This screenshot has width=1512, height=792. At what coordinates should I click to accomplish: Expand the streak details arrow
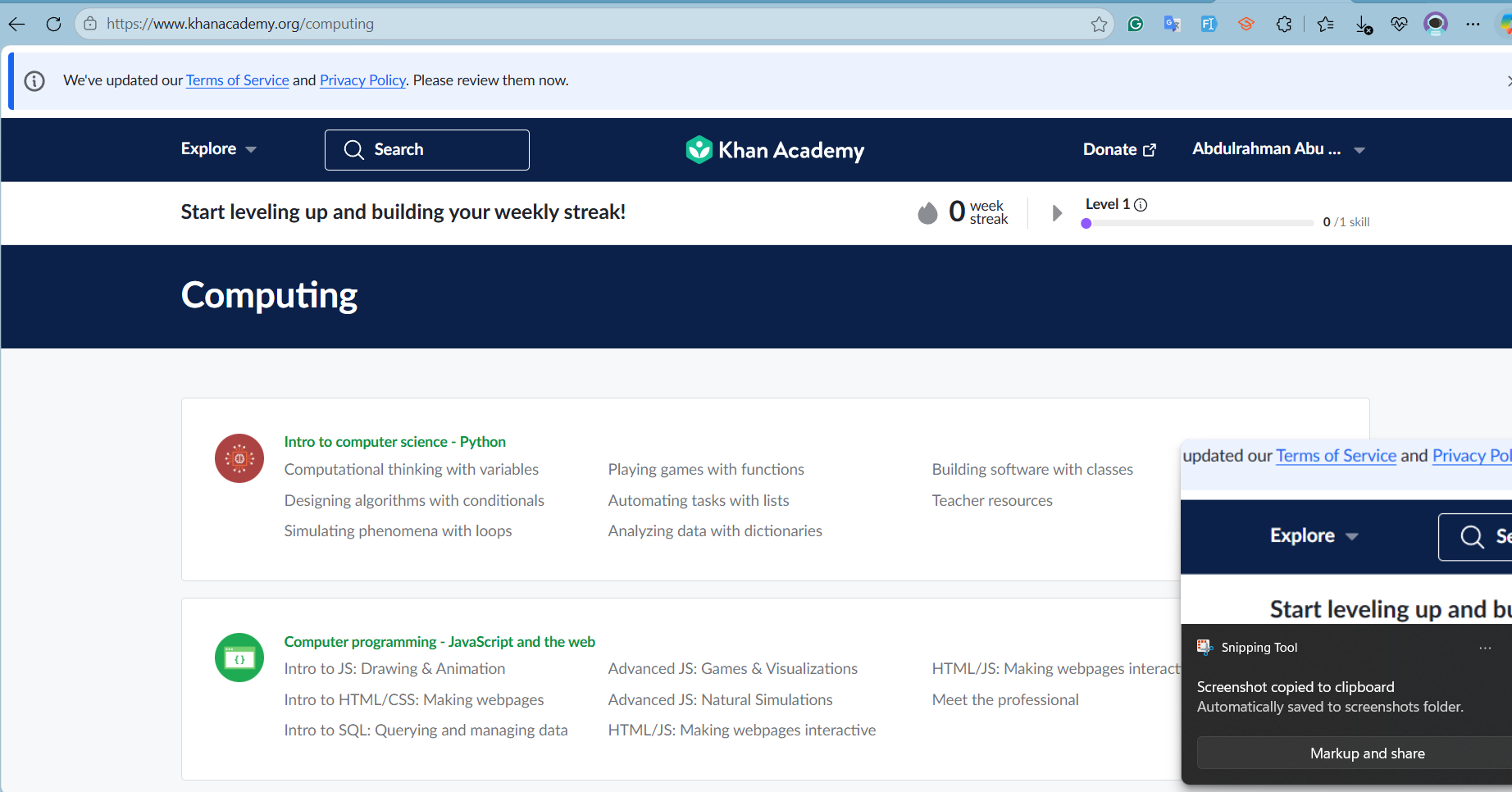pyautogui.click(x=1057, y=213)
